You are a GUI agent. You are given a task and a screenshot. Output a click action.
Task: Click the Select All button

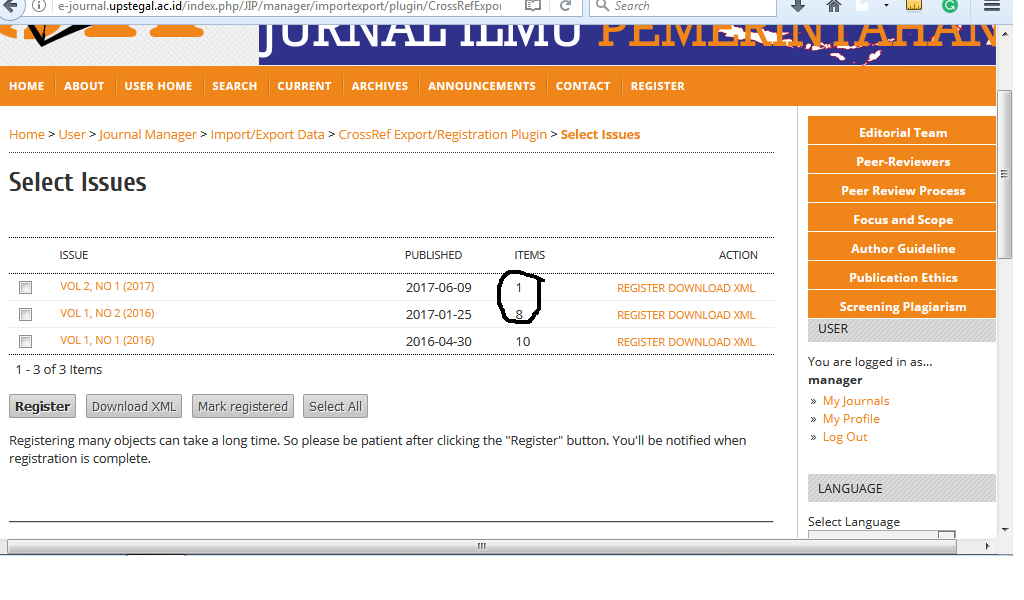[335, 406]
